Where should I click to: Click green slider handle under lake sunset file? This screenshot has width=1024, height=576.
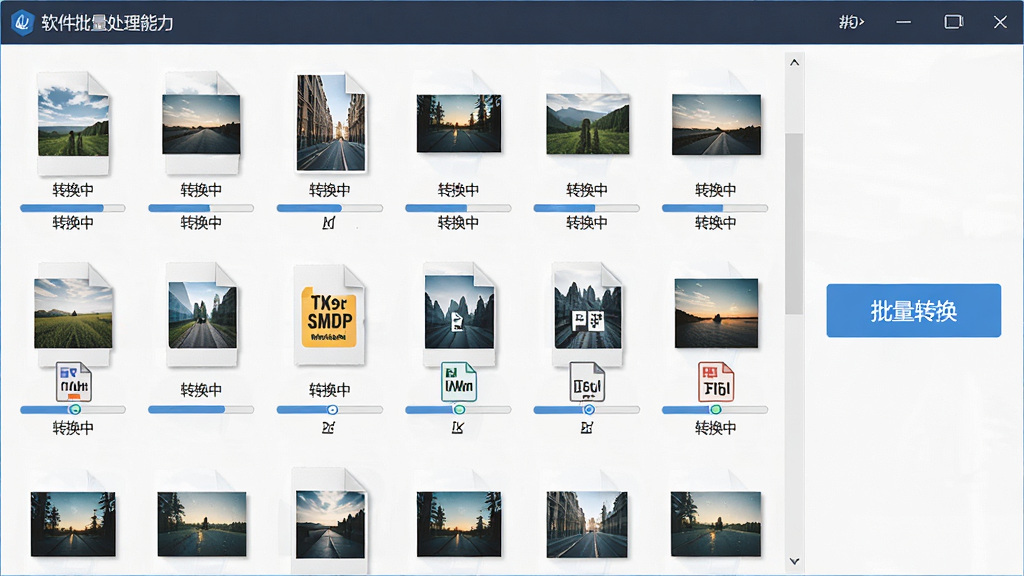[x=716, y=409]
